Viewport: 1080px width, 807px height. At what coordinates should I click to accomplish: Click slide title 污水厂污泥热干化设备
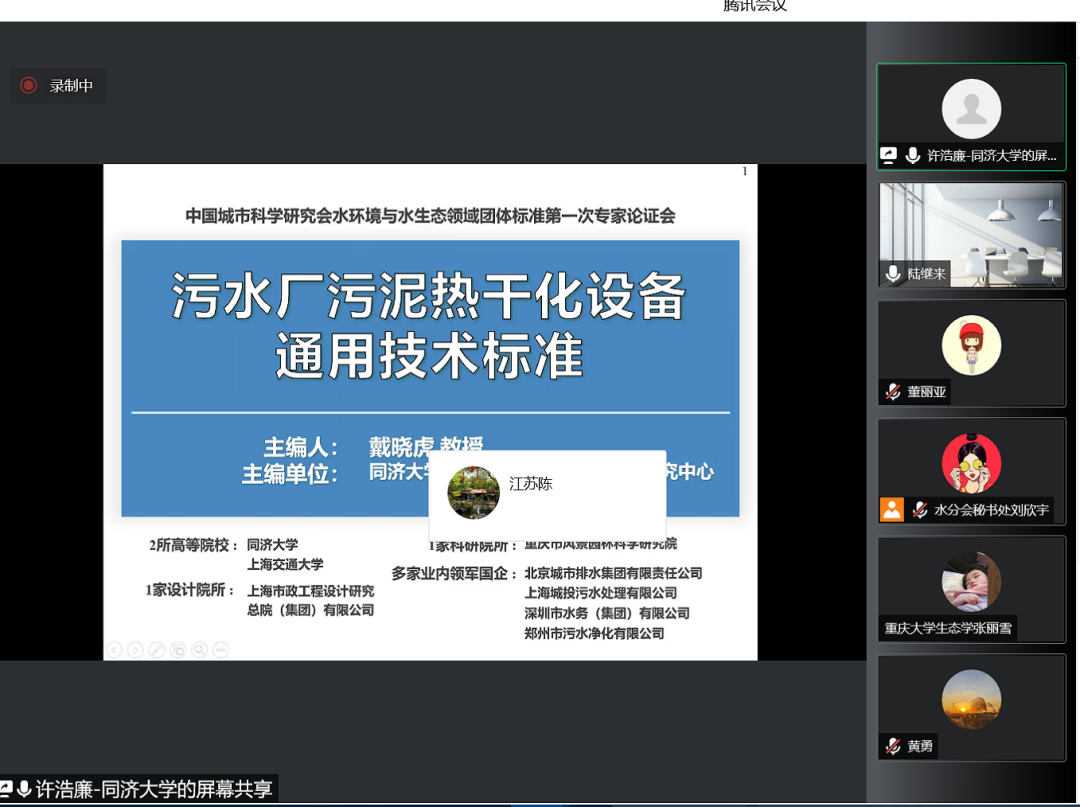pos(428,296)
